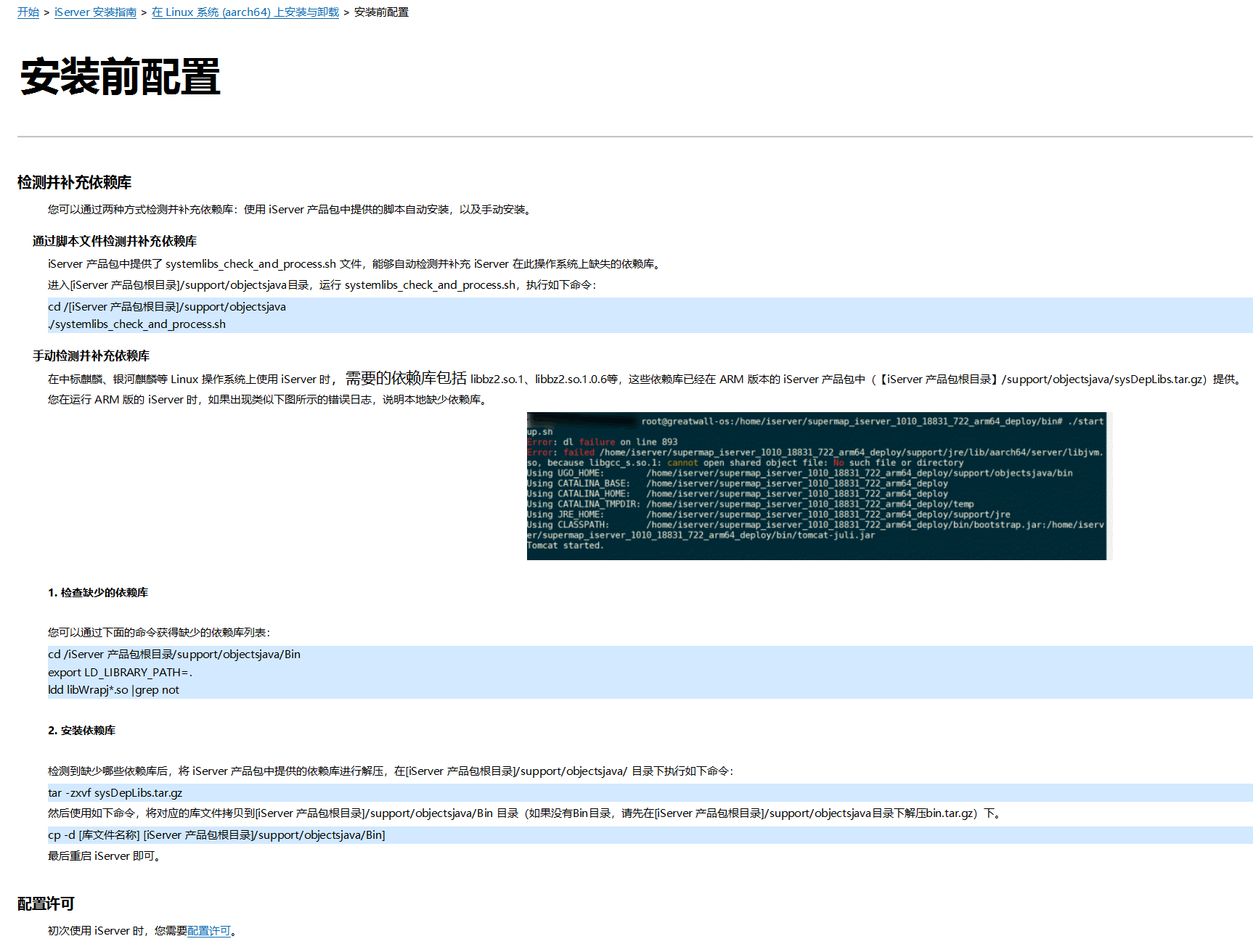Image resolution: width=1253 pixels, height=952 pixels.
Task: Click the ./systemlibs_check_and_process.sh command line
Action: [x=137, y=324]
